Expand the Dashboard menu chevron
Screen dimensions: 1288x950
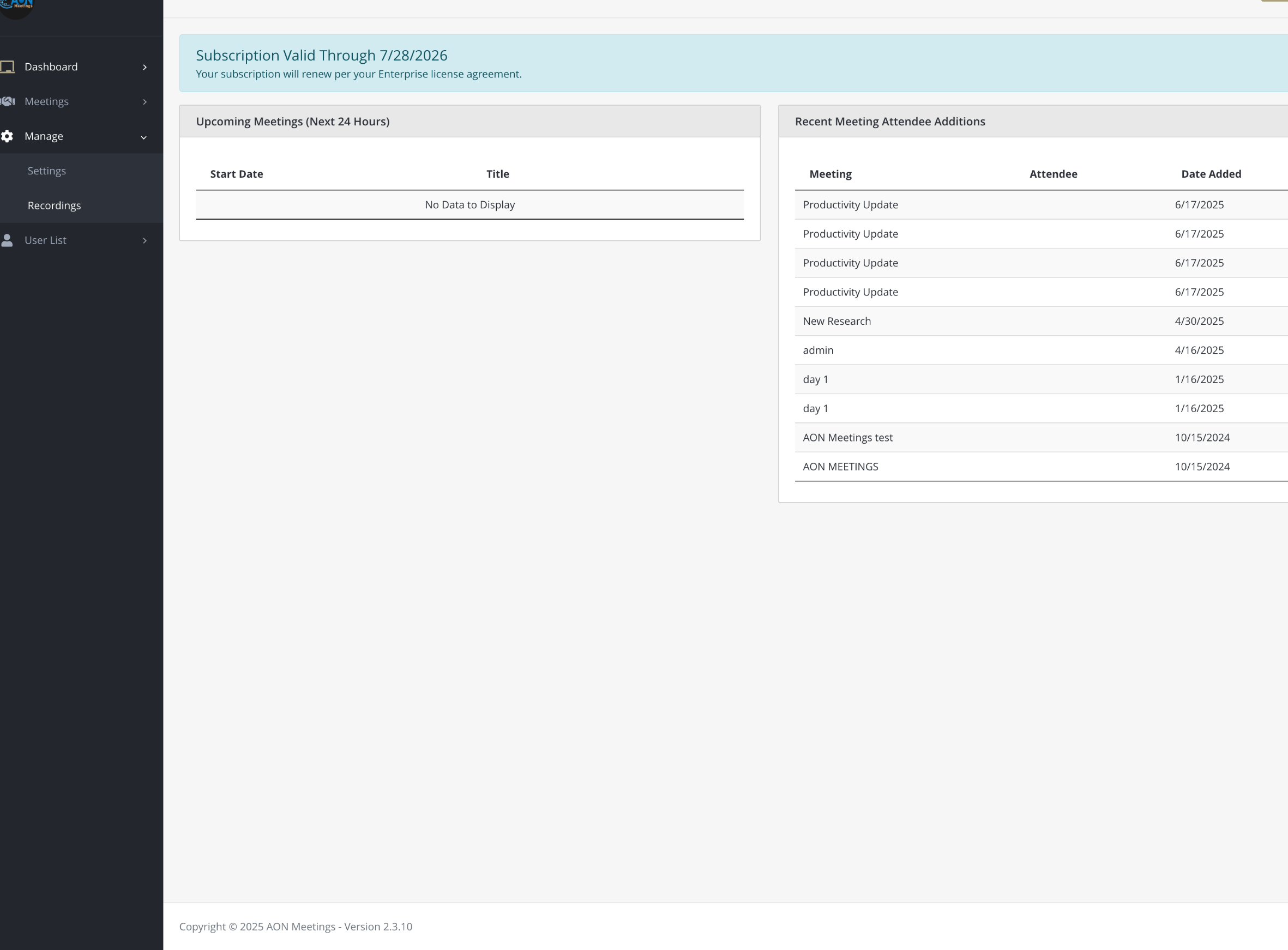145,67
